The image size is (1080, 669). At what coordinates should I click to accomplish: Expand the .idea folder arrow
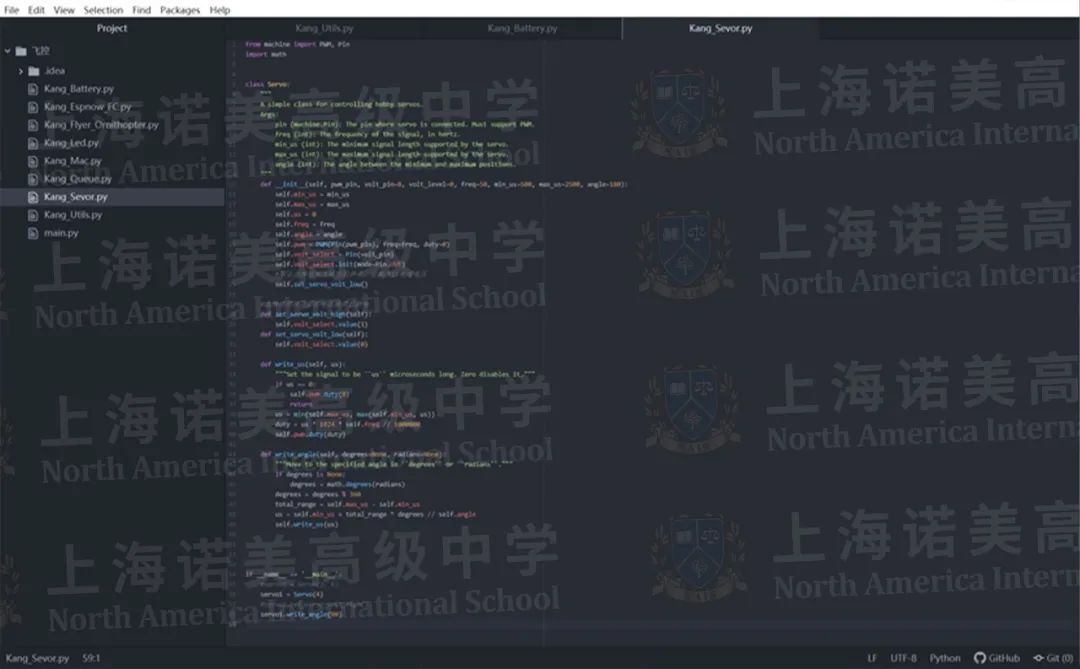coord(21,71)
